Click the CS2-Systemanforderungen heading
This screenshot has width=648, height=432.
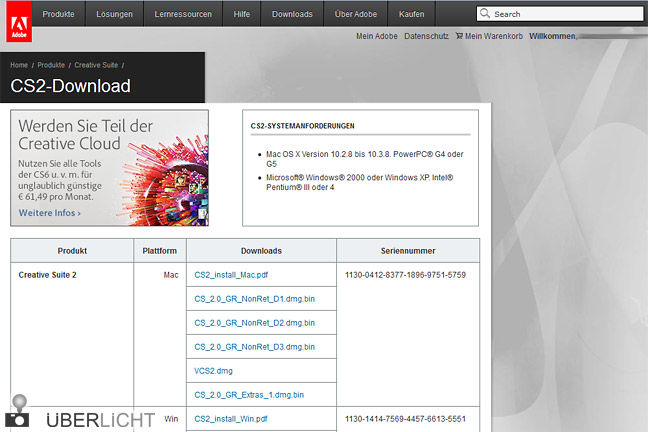pos(303,126)
